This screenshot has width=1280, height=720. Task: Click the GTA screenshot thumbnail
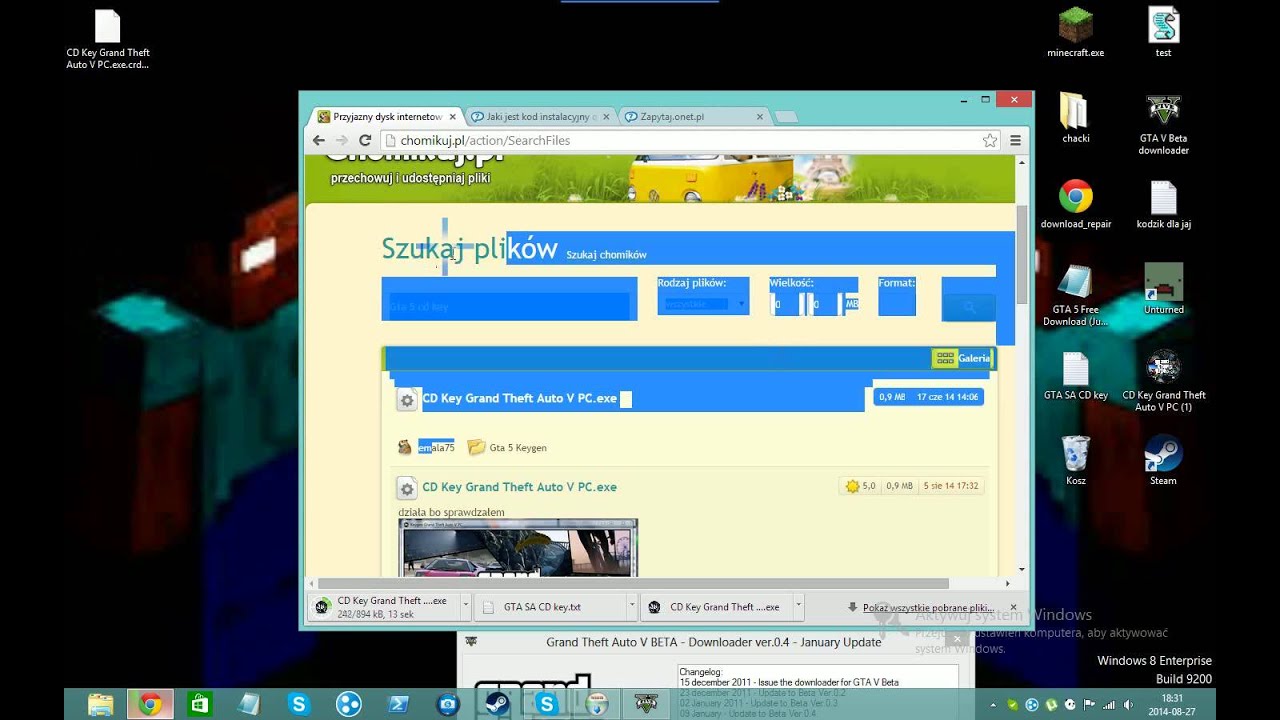click(x=518, y=548)
